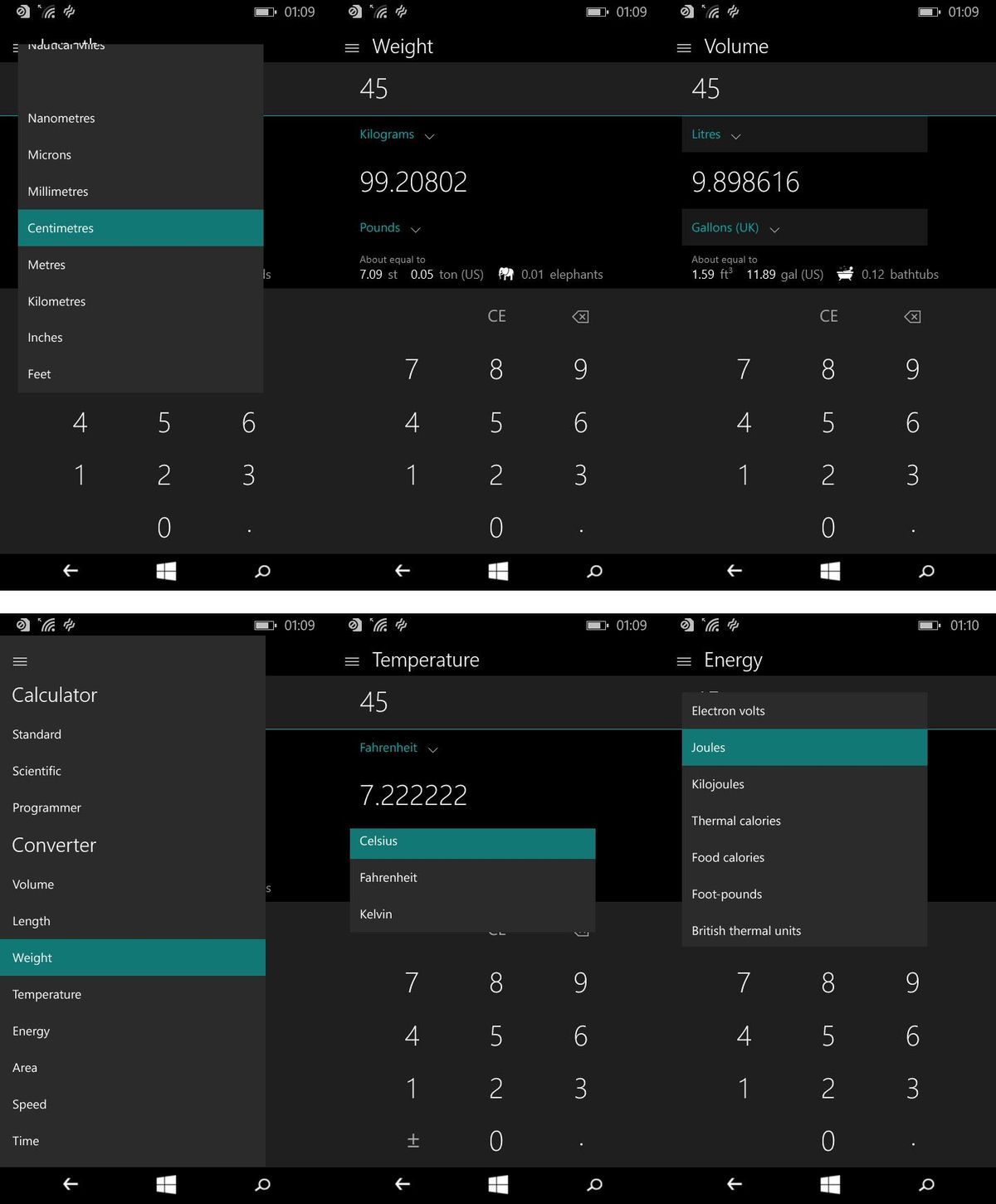Select Temperature in the converter sidebar
The image size is (996, 1204).
coord(47,994)
